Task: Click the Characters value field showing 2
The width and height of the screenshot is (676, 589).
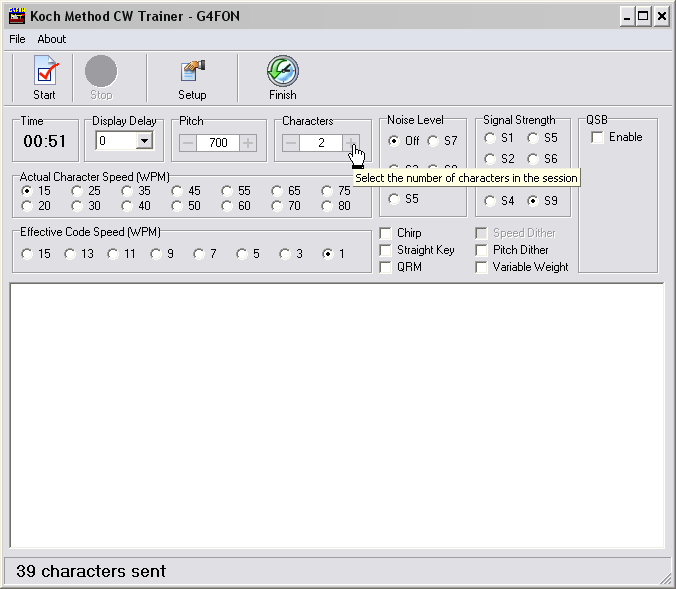Action: [x=321, y=143]
